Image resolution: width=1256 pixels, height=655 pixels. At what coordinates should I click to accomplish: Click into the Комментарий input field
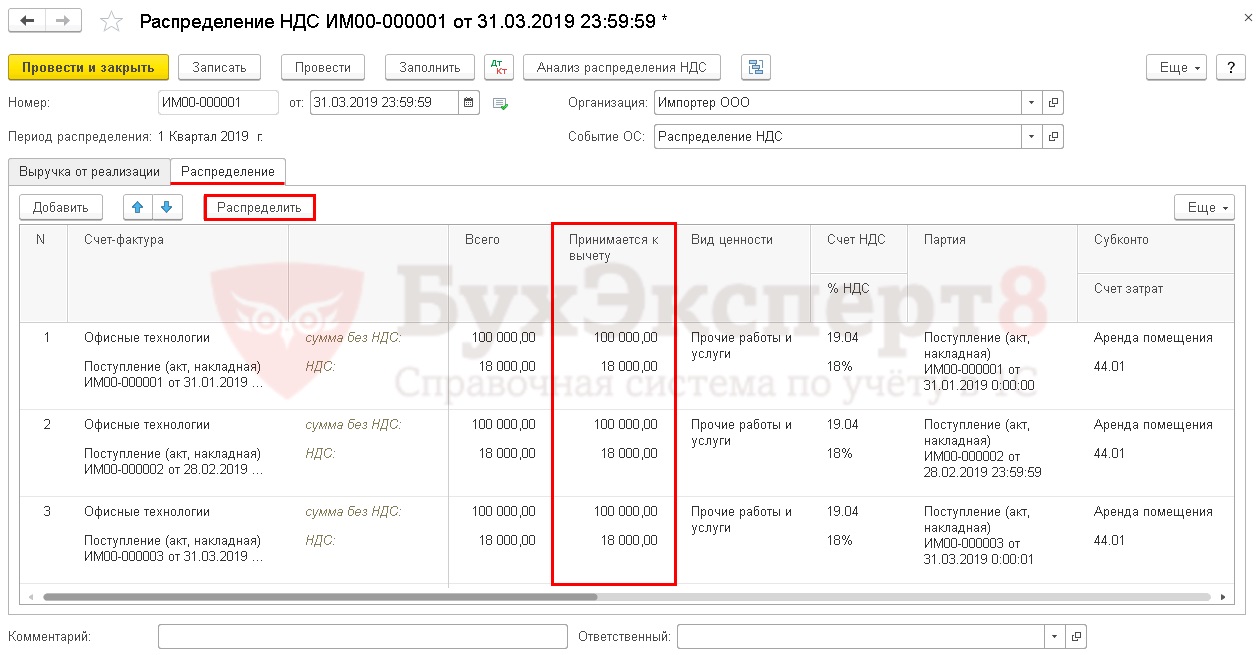(362, 636)
